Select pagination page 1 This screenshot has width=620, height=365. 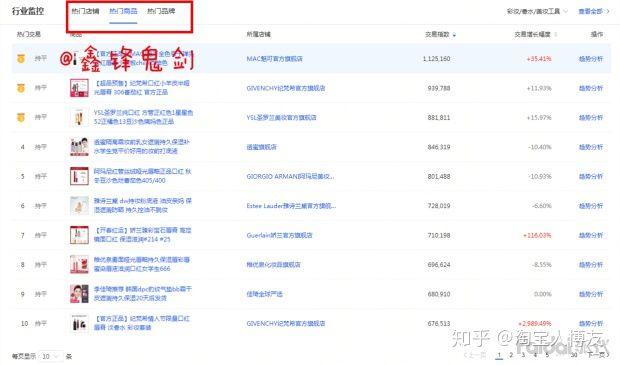[499, 355]
